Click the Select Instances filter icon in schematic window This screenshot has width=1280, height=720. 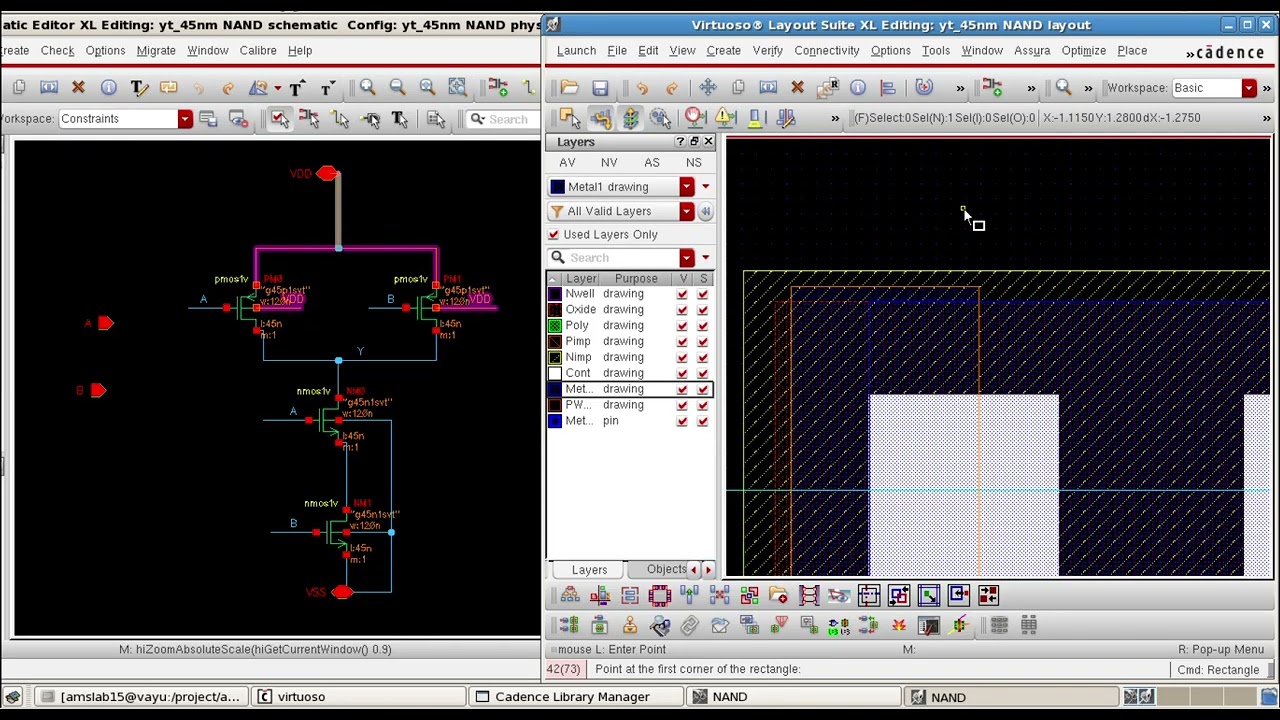coord(309,119)
